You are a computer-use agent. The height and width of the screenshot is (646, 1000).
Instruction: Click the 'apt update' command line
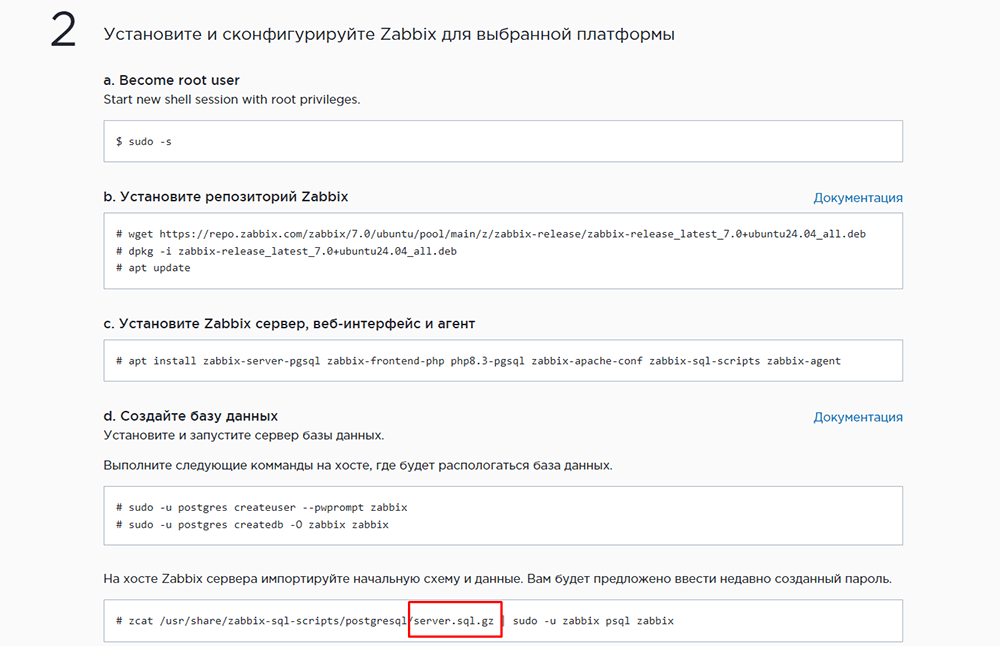[153, 268]
